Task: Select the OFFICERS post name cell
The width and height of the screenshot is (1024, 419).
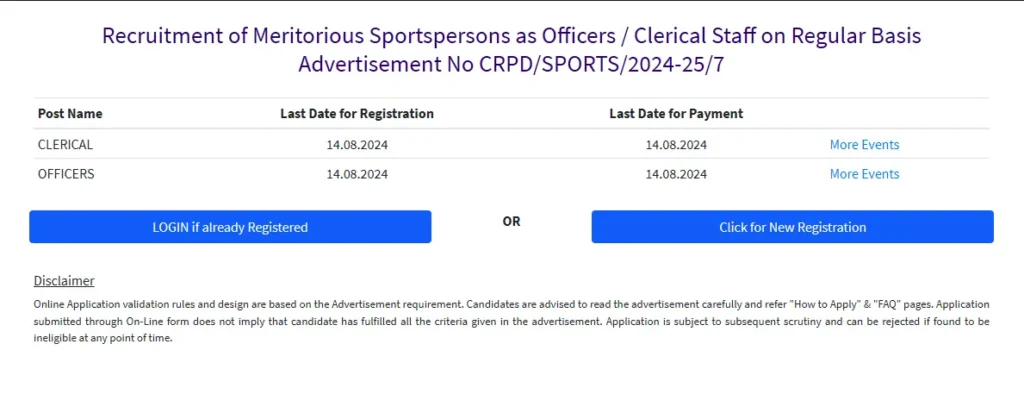Action: [x=66, y=174]
